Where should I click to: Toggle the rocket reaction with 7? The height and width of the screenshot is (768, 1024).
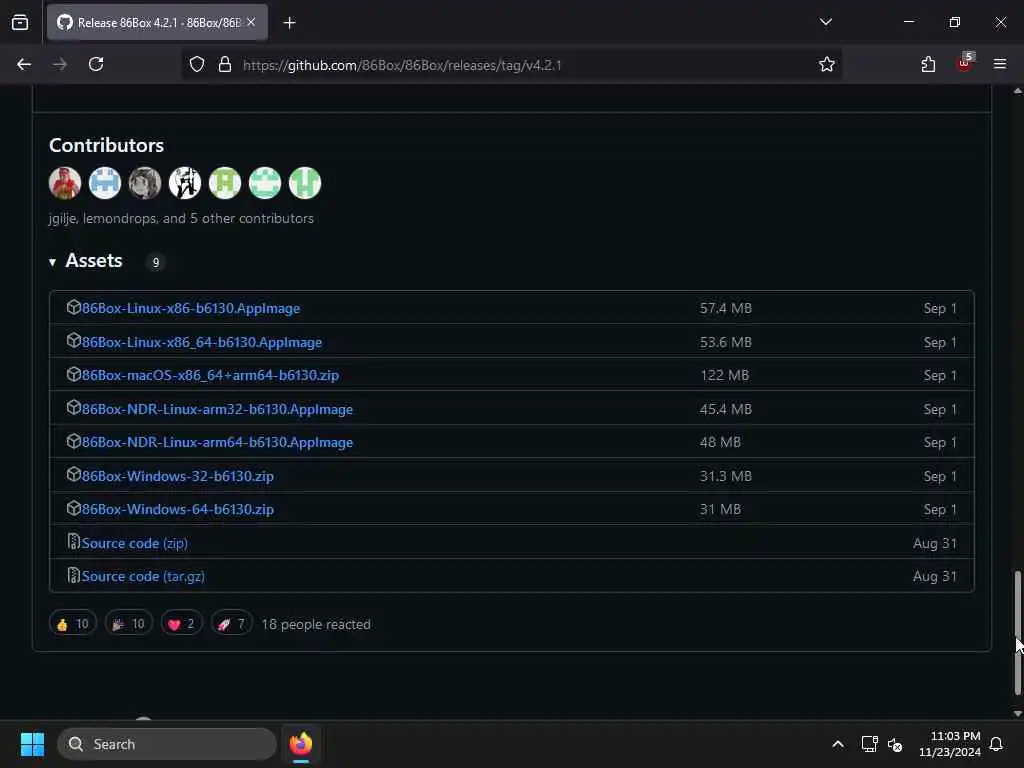[231, 624]
